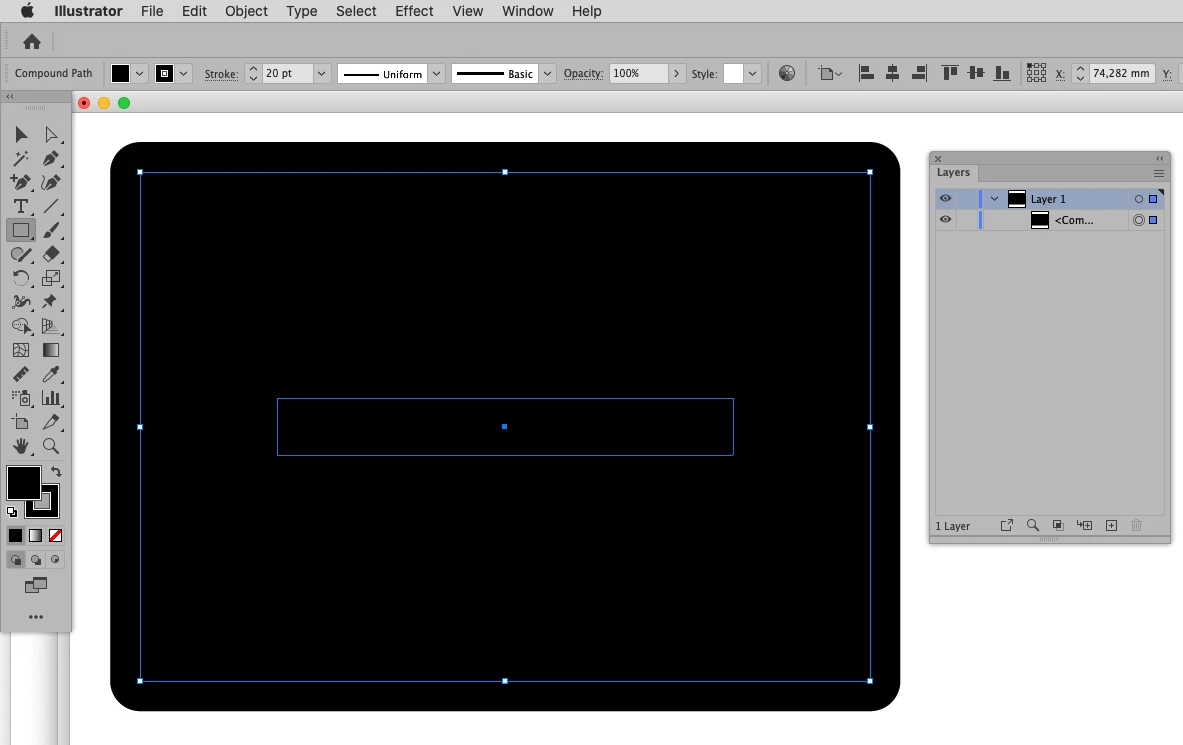1183x745 pixels.
Task: Click Compound Path target circle
Action: (1139, 220)
